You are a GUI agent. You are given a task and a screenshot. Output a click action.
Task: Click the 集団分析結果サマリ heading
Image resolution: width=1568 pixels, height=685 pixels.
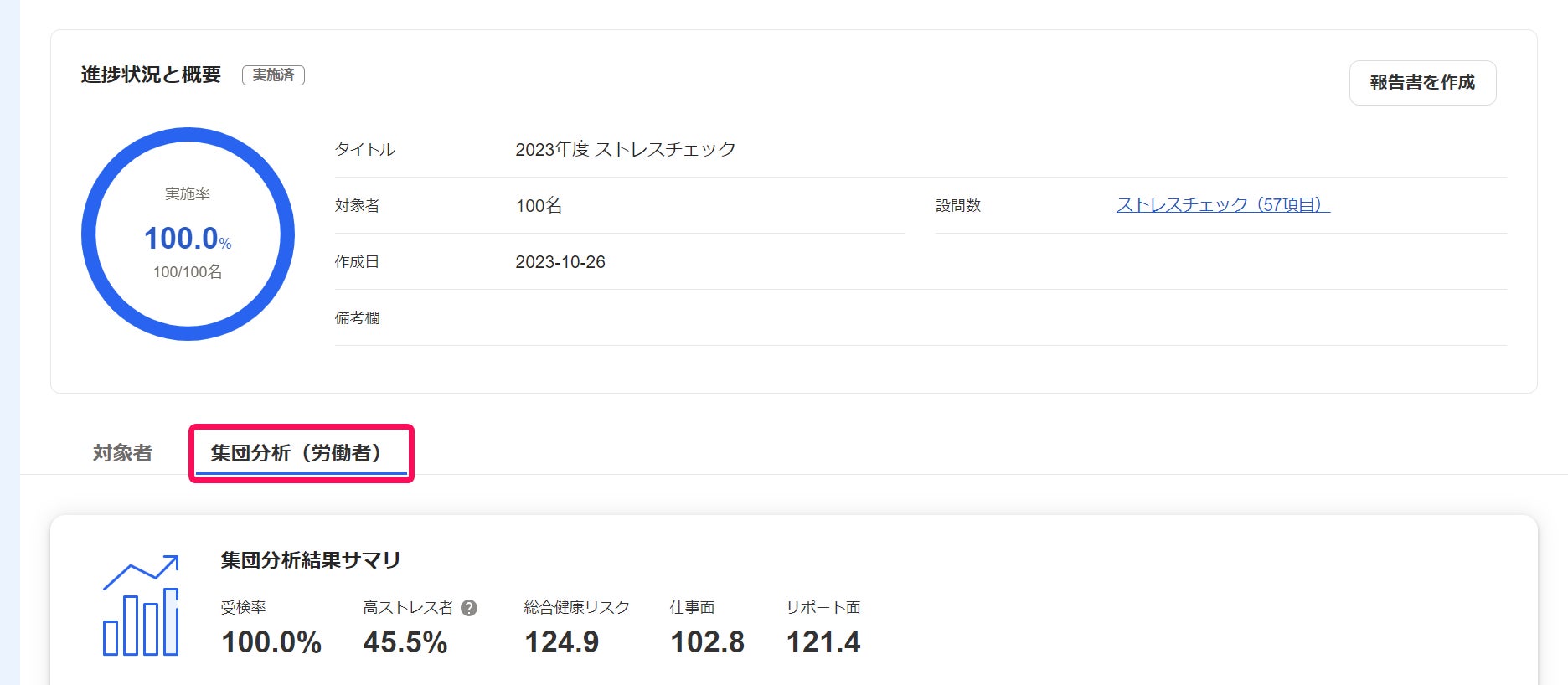click(311, 560)
